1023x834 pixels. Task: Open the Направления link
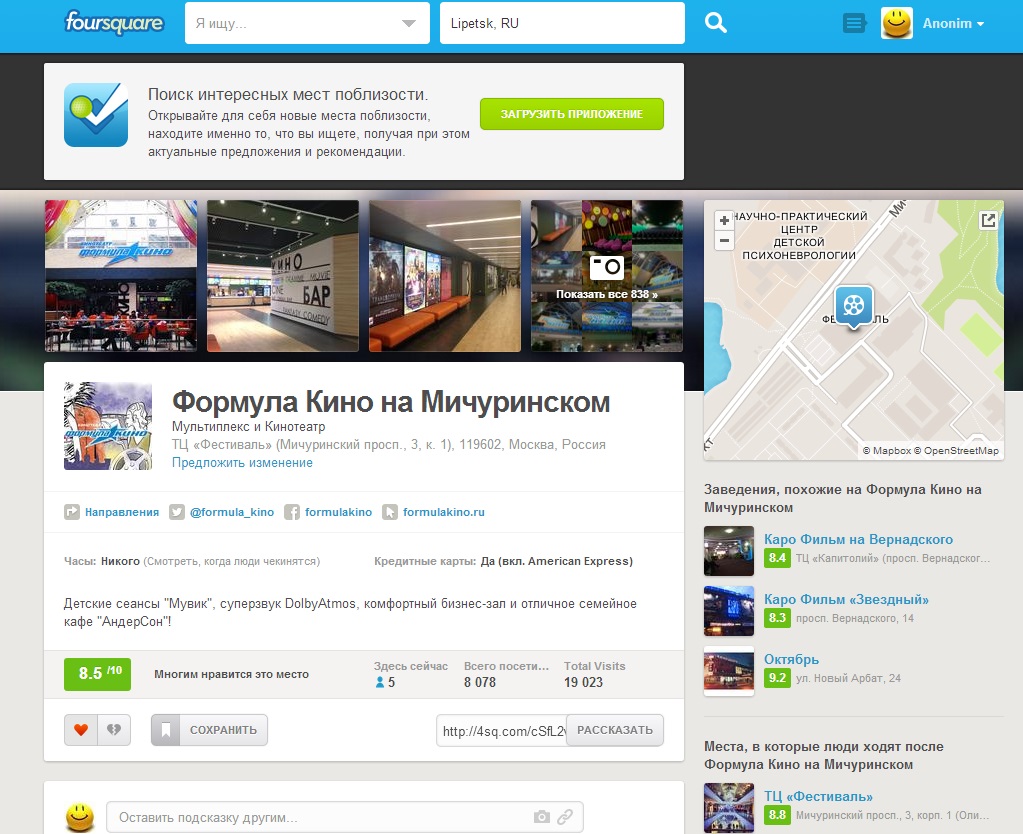pos(122,512)
